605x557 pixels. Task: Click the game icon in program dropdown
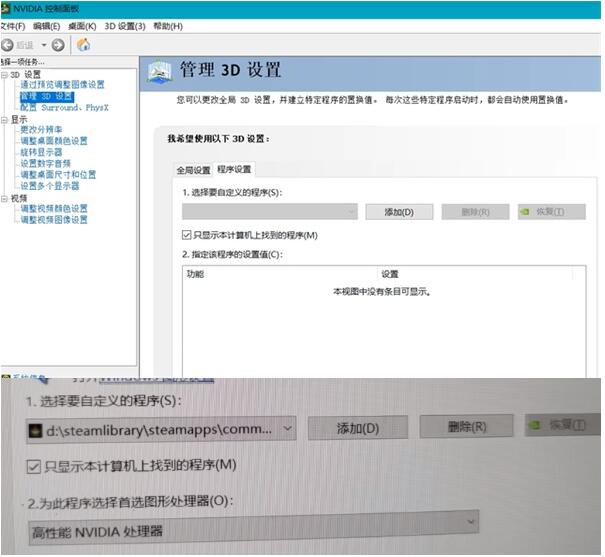tap(35, 431)
